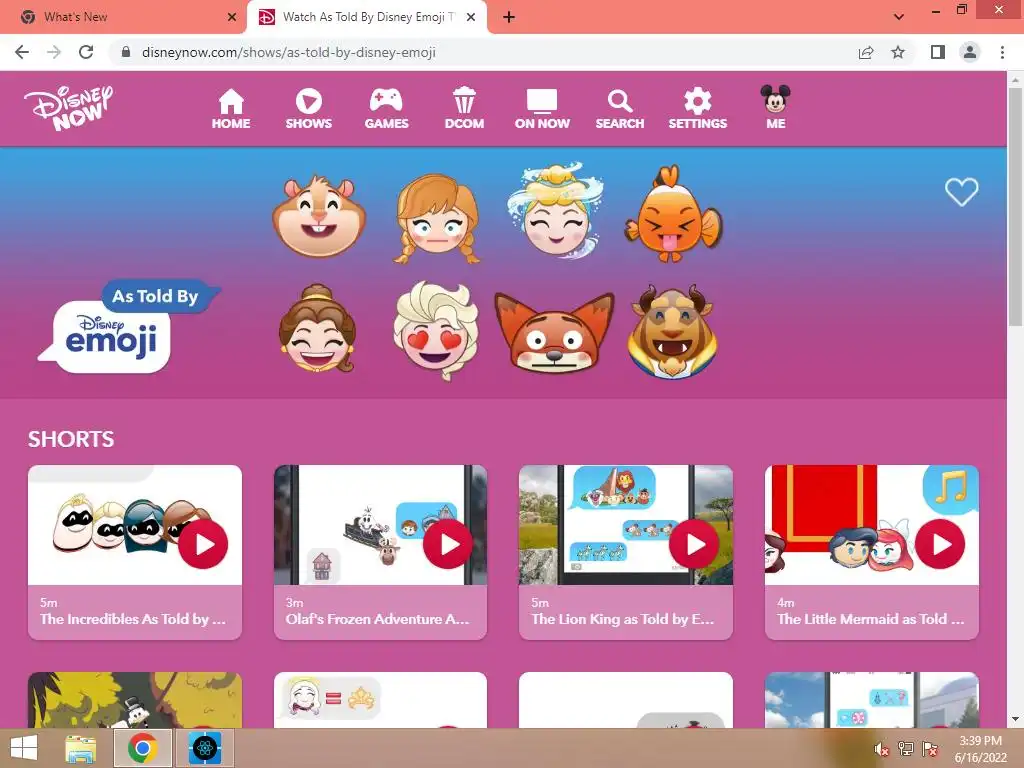Go back to previous page
This screenshot has width=1024, height=768.
click(22, 52)
